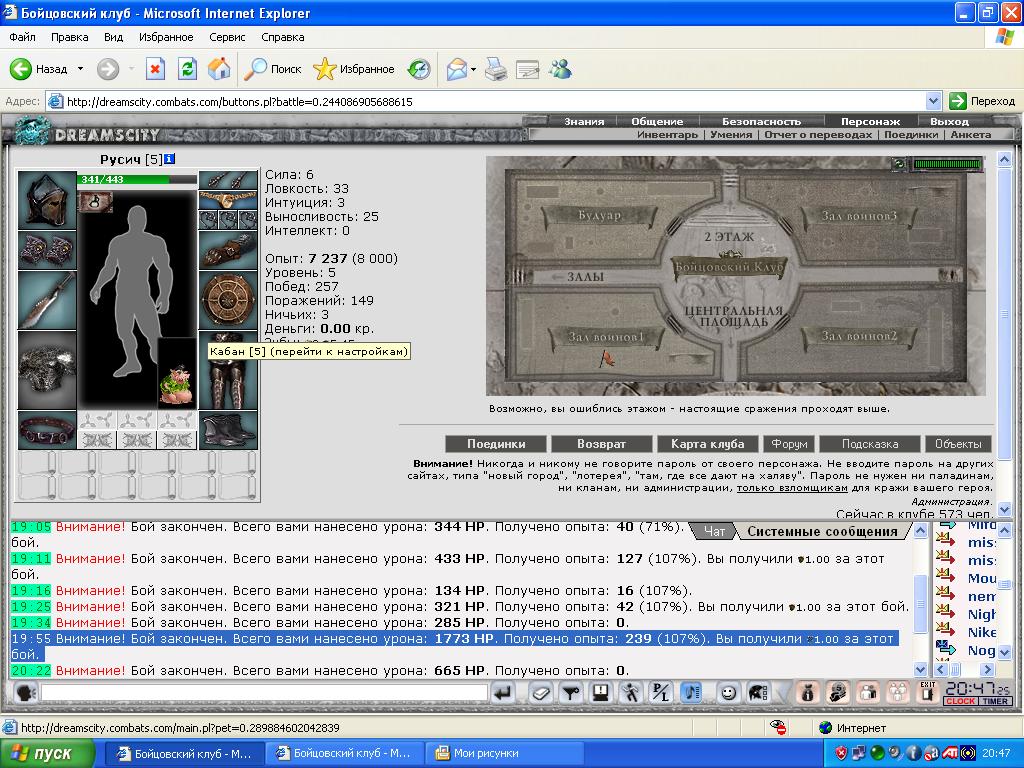Viewport: 1024px width, 768px height.
Task: Select the round shield slot
Action: tap(228, 300)
